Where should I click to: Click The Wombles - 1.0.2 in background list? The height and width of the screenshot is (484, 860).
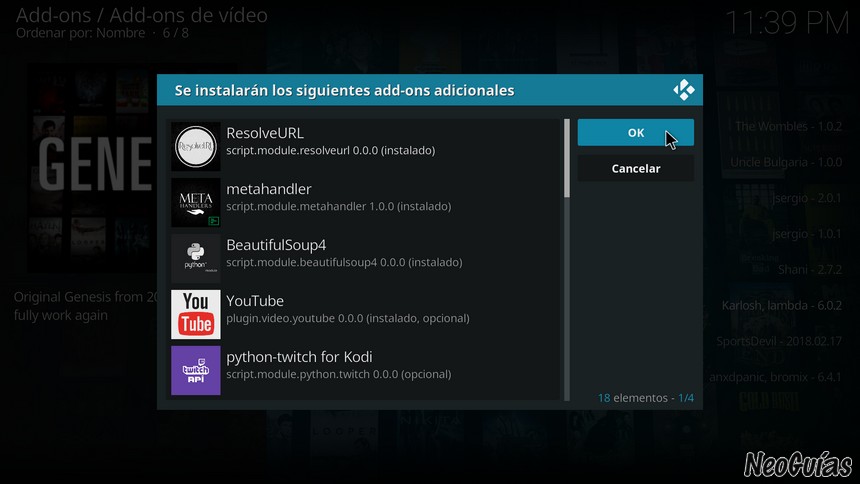tap(788, 126)
